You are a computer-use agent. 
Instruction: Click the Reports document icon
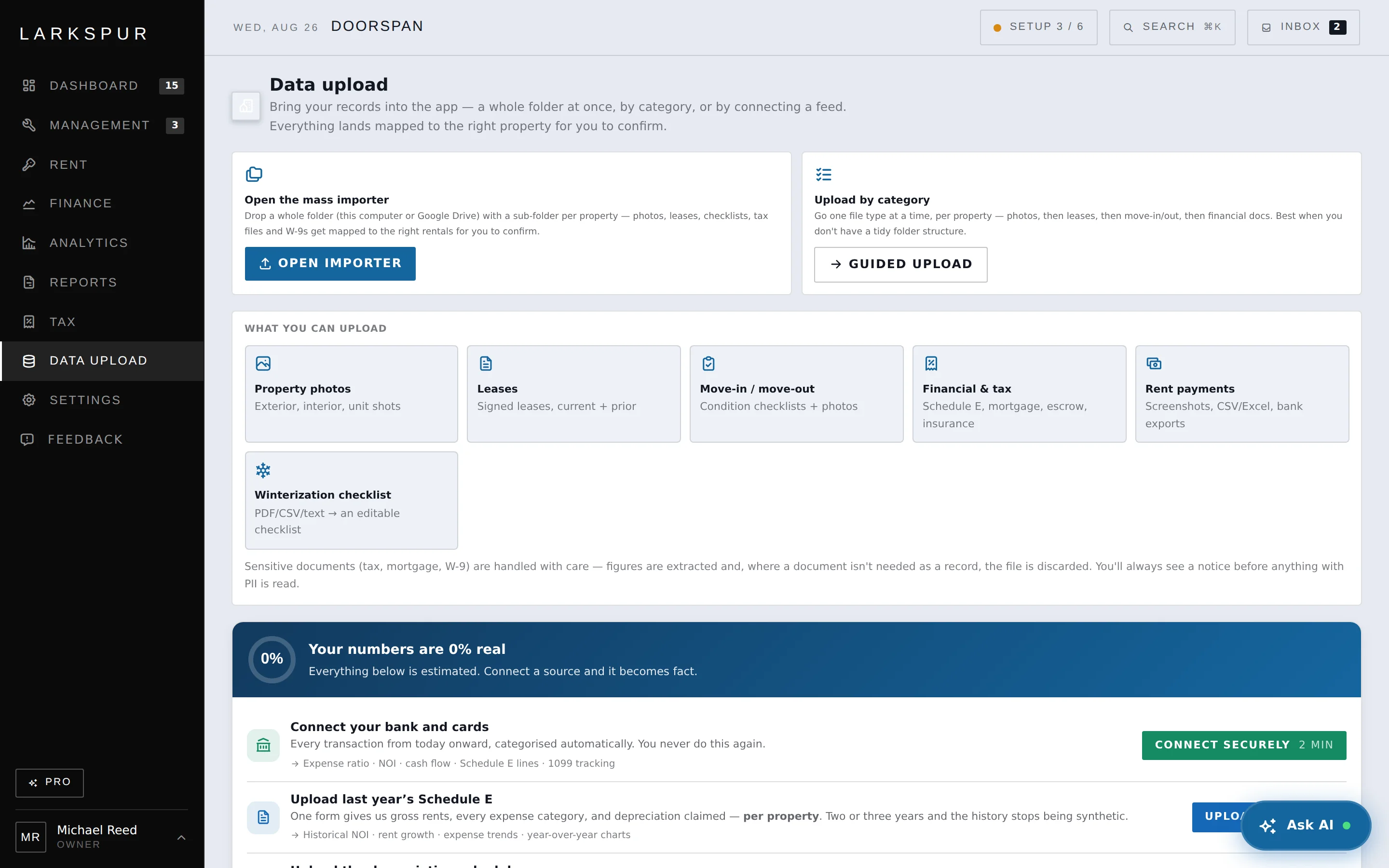pos(29,283)
